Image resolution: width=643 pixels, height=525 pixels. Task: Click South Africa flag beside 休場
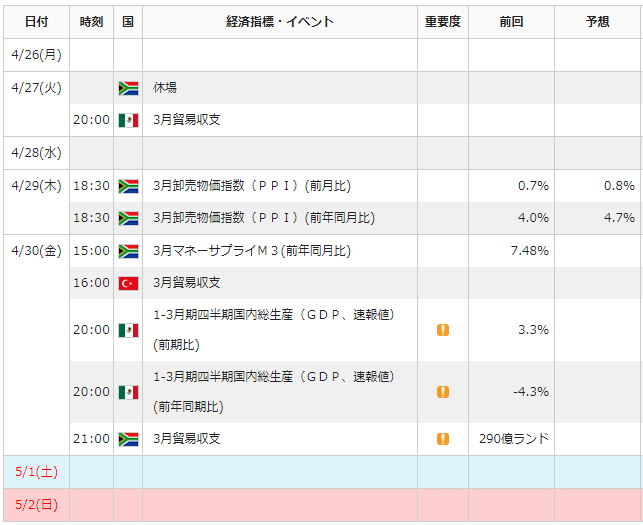point(128,88)
